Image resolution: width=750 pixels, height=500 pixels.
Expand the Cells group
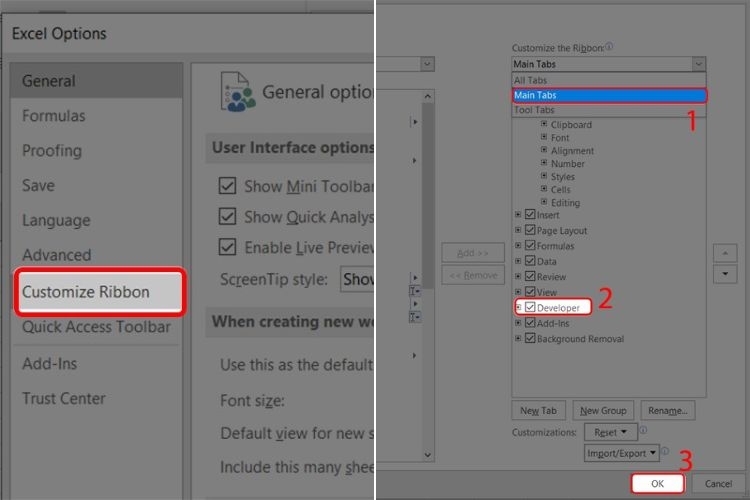coord(544,189)
